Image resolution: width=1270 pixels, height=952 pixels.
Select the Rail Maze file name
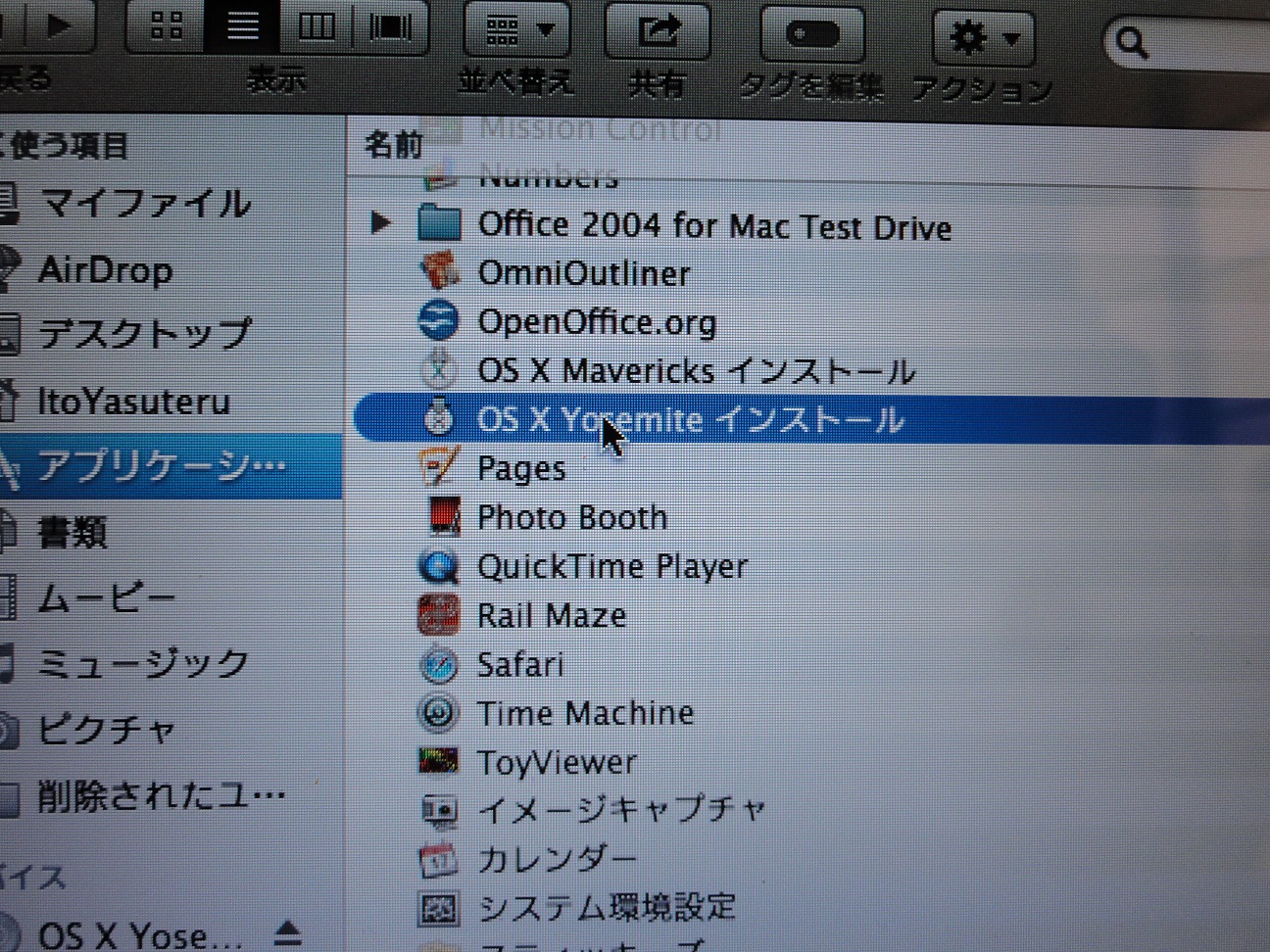pos(552,615)
